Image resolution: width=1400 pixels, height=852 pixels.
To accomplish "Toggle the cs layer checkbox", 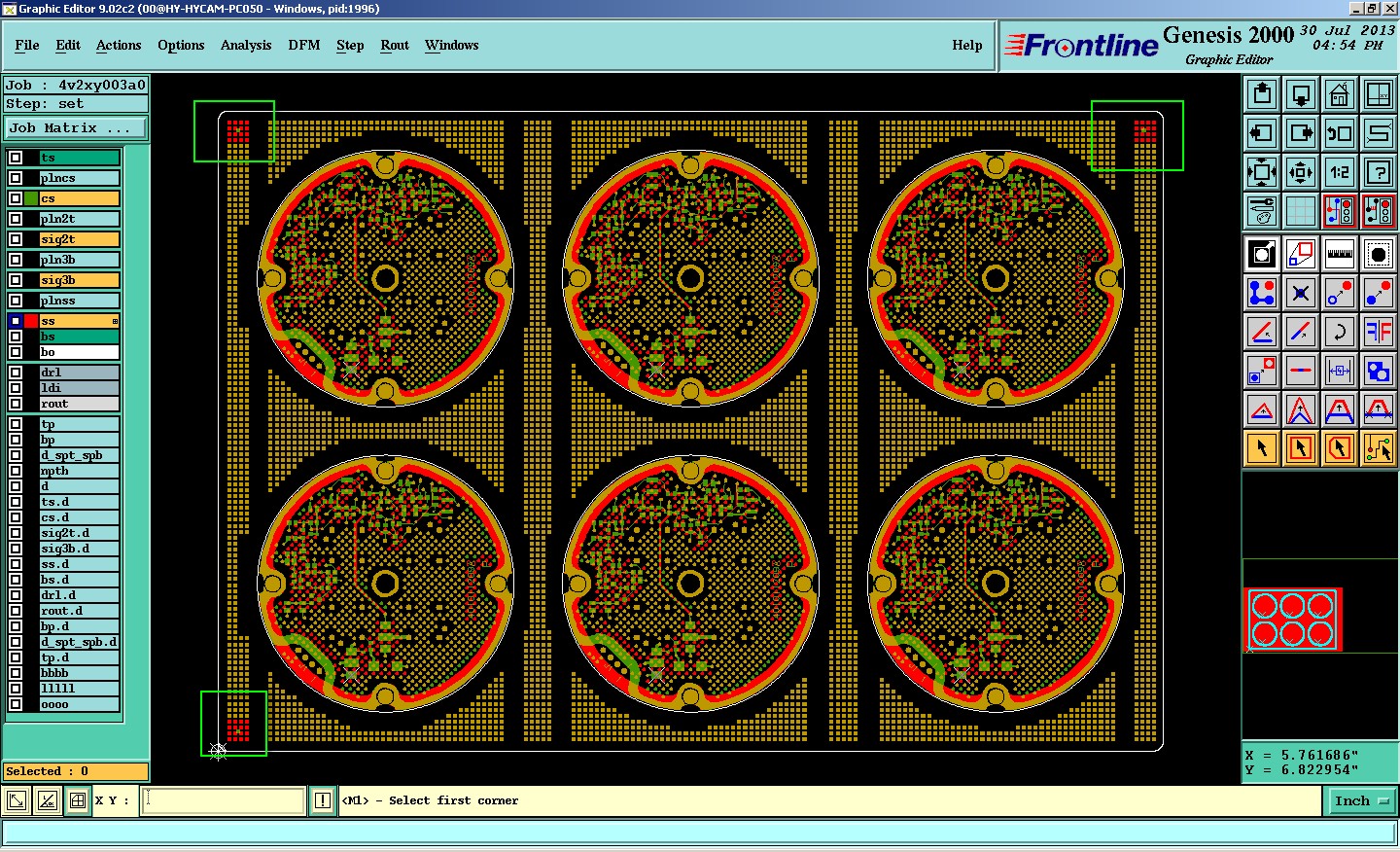I will [x=16, y=198].
